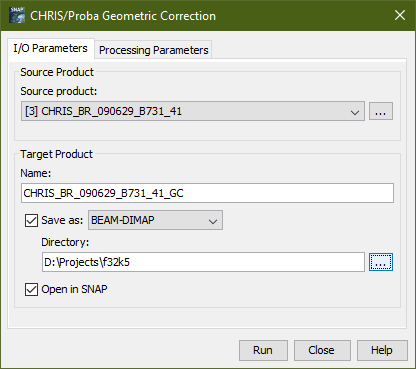
Task: Close the dialog with the X button
Action: (x=400, y=15)
